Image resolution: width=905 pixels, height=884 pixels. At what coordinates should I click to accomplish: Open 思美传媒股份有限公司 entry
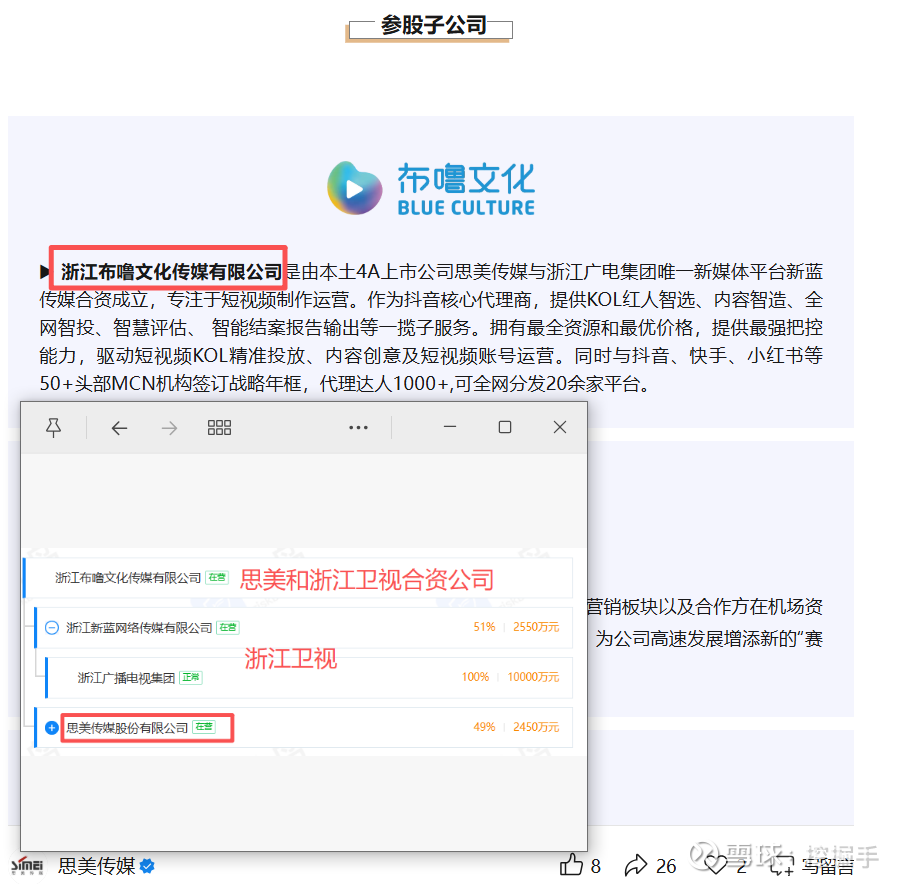pos(127,728)
